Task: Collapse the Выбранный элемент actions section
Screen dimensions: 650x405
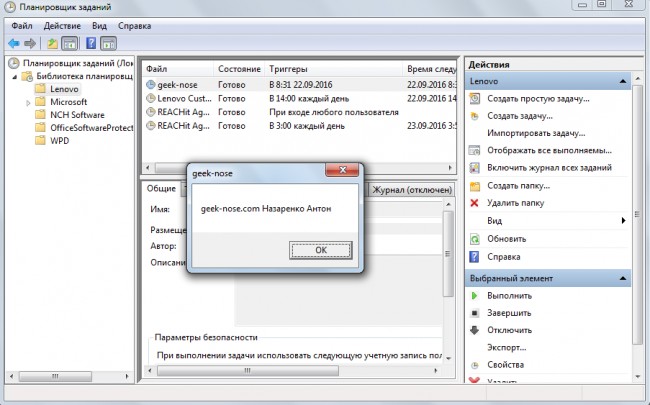Action: pyautogui.click(x=623, y=277)
